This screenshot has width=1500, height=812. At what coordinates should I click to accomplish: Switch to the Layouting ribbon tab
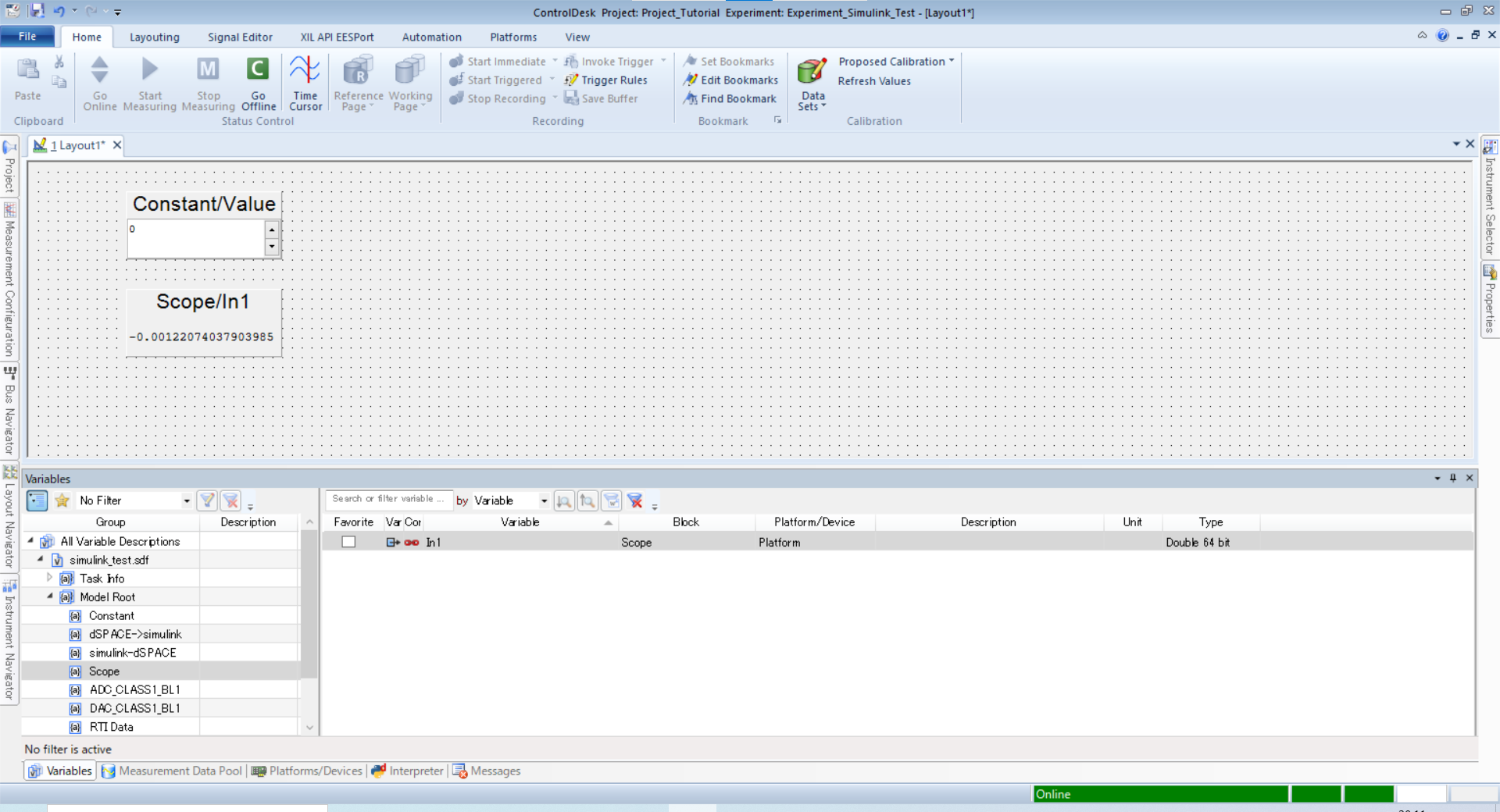154,37
